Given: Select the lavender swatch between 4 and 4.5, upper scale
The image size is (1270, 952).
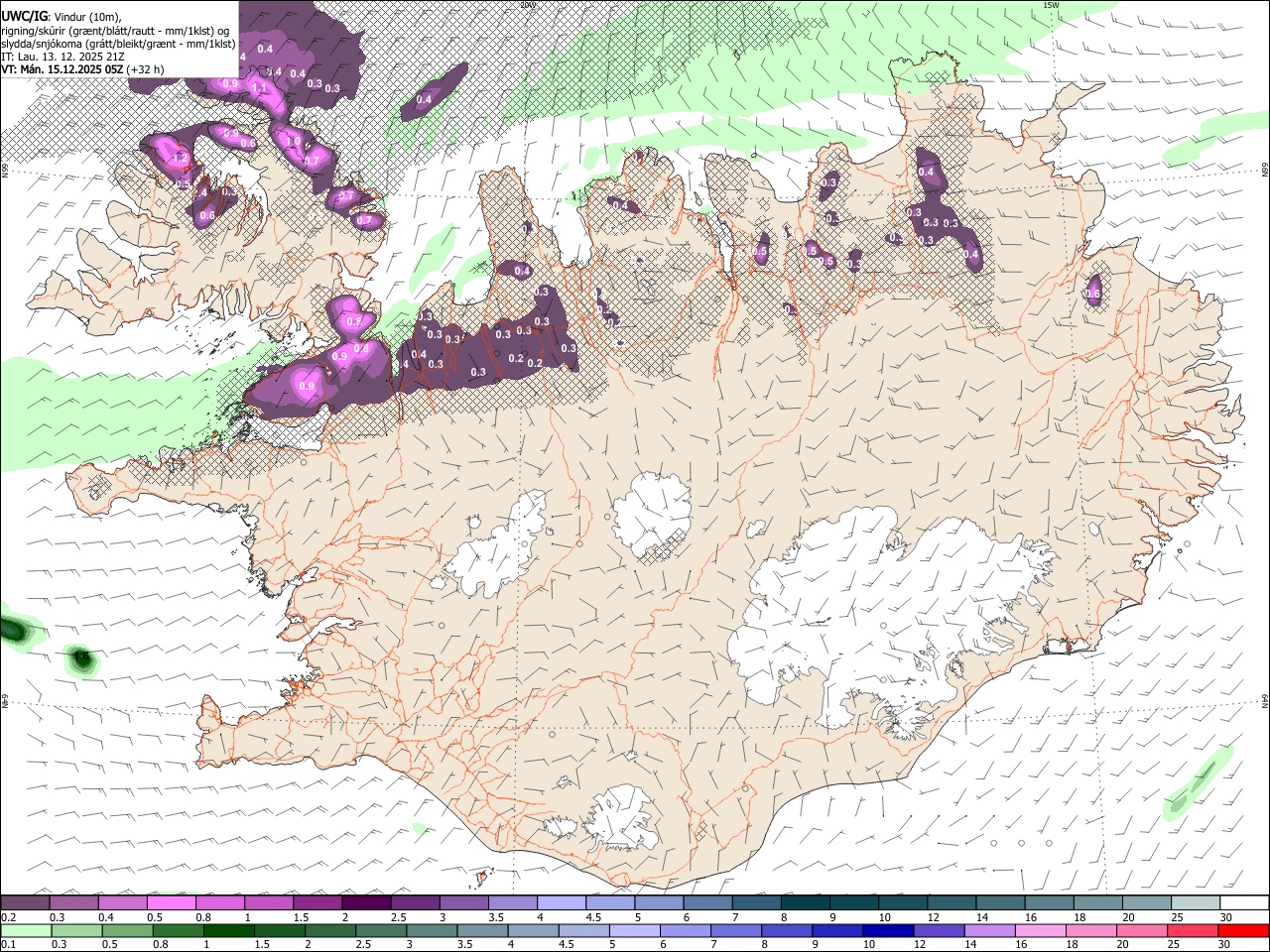Looking at the screenshot, I should pyautogui.click(x=561, y=903).
